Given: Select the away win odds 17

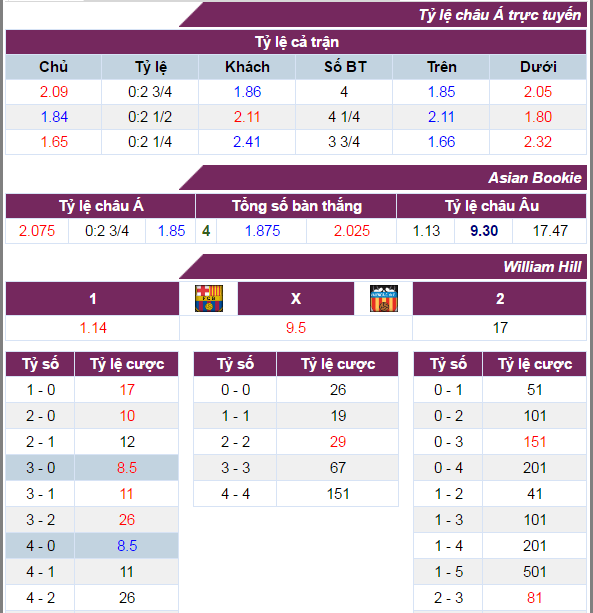Looking at the screenshot, I should click(500, 328).
